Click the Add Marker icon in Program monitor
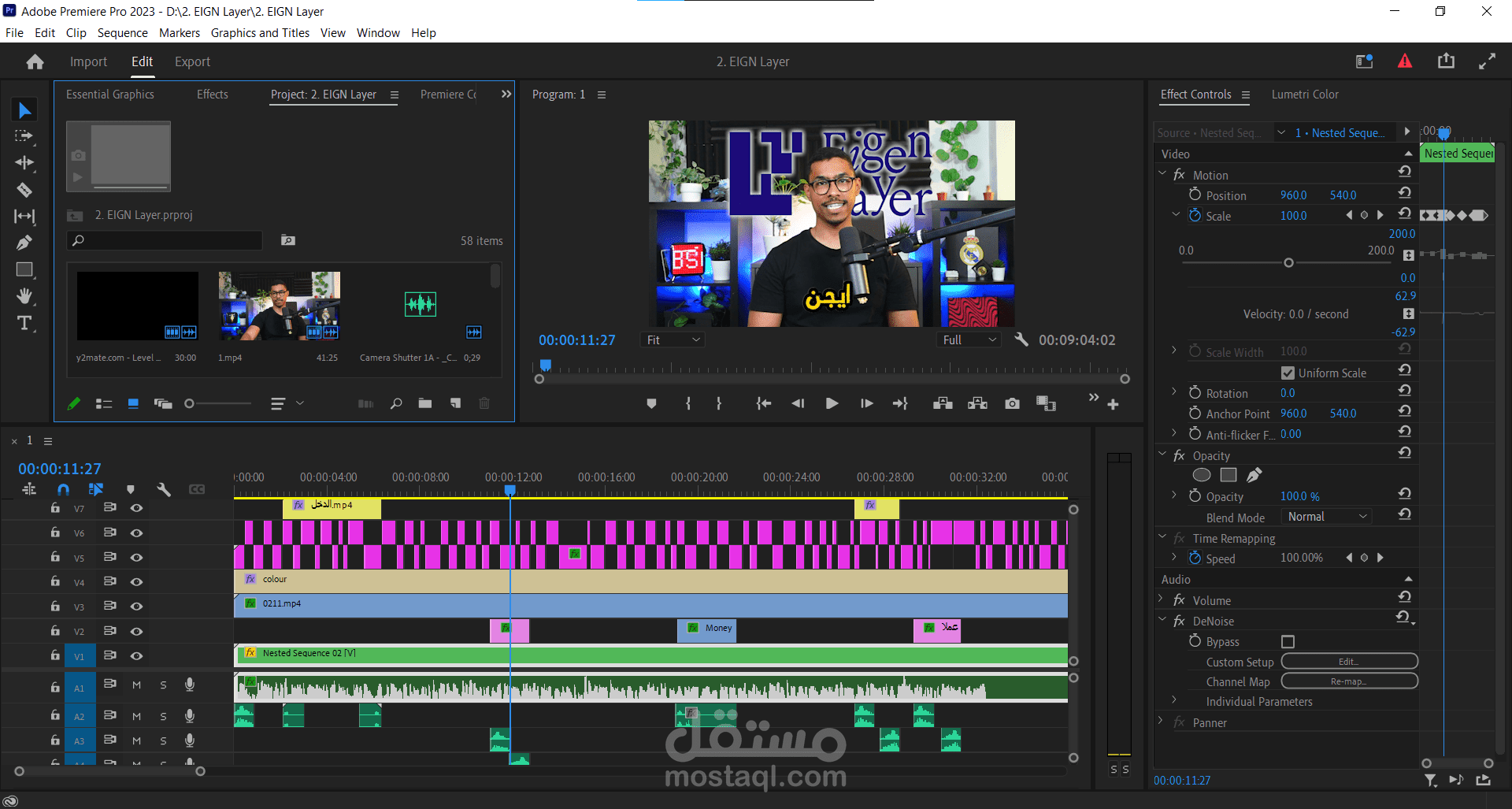The width and height of the screenshot is (1512, 809). (x=651, y=403)
